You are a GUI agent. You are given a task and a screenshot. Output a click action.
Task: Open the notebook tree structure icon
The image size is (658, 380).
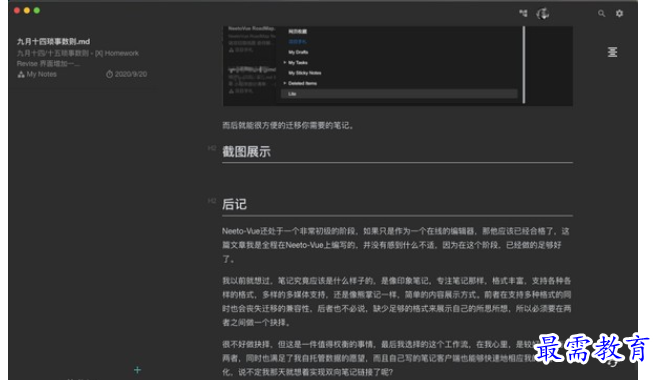(x=523, y=13)
